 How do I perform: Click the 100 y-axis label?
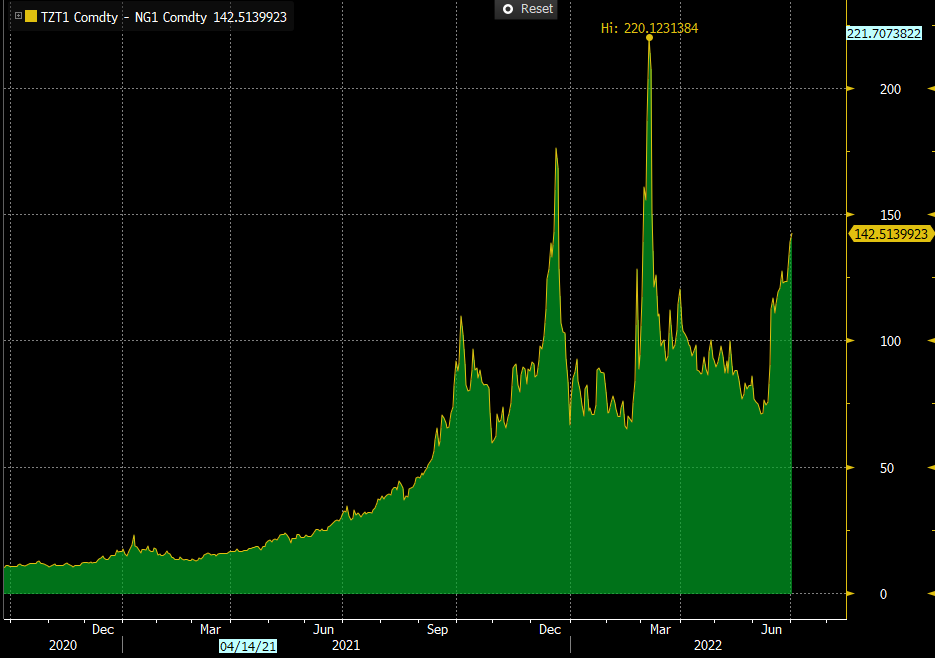(x=890, y=341)
